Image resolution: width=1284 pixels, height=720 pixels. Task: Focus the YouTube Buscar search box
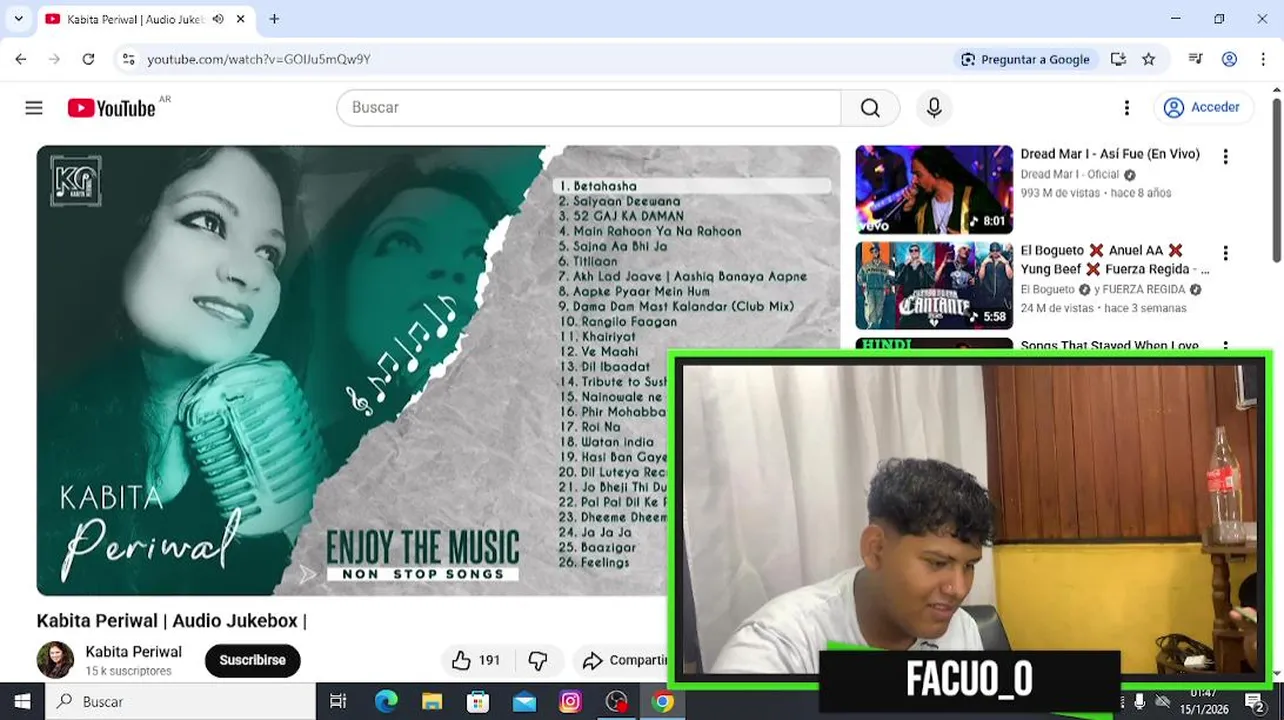[x=589, y=108]
